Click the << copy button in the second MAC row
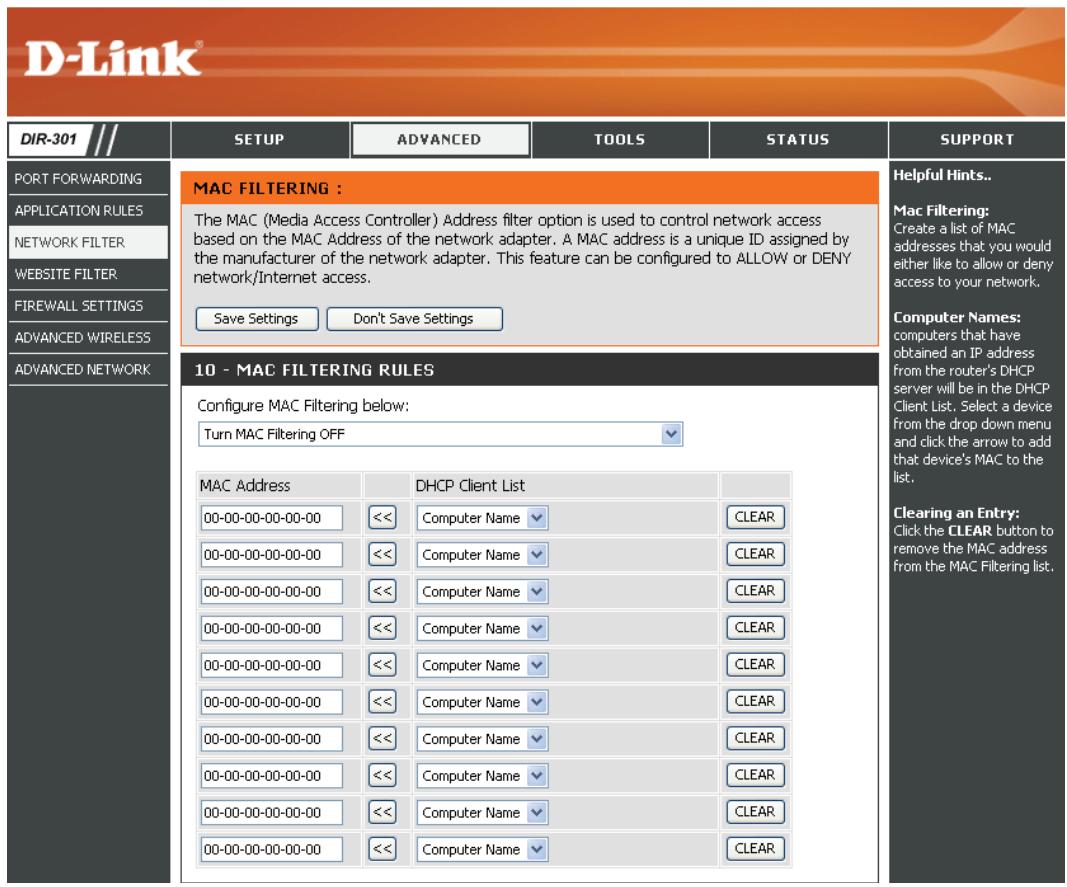Image resolution: width=1067 pixels, height=887 pixels. (x=382, y=554)
